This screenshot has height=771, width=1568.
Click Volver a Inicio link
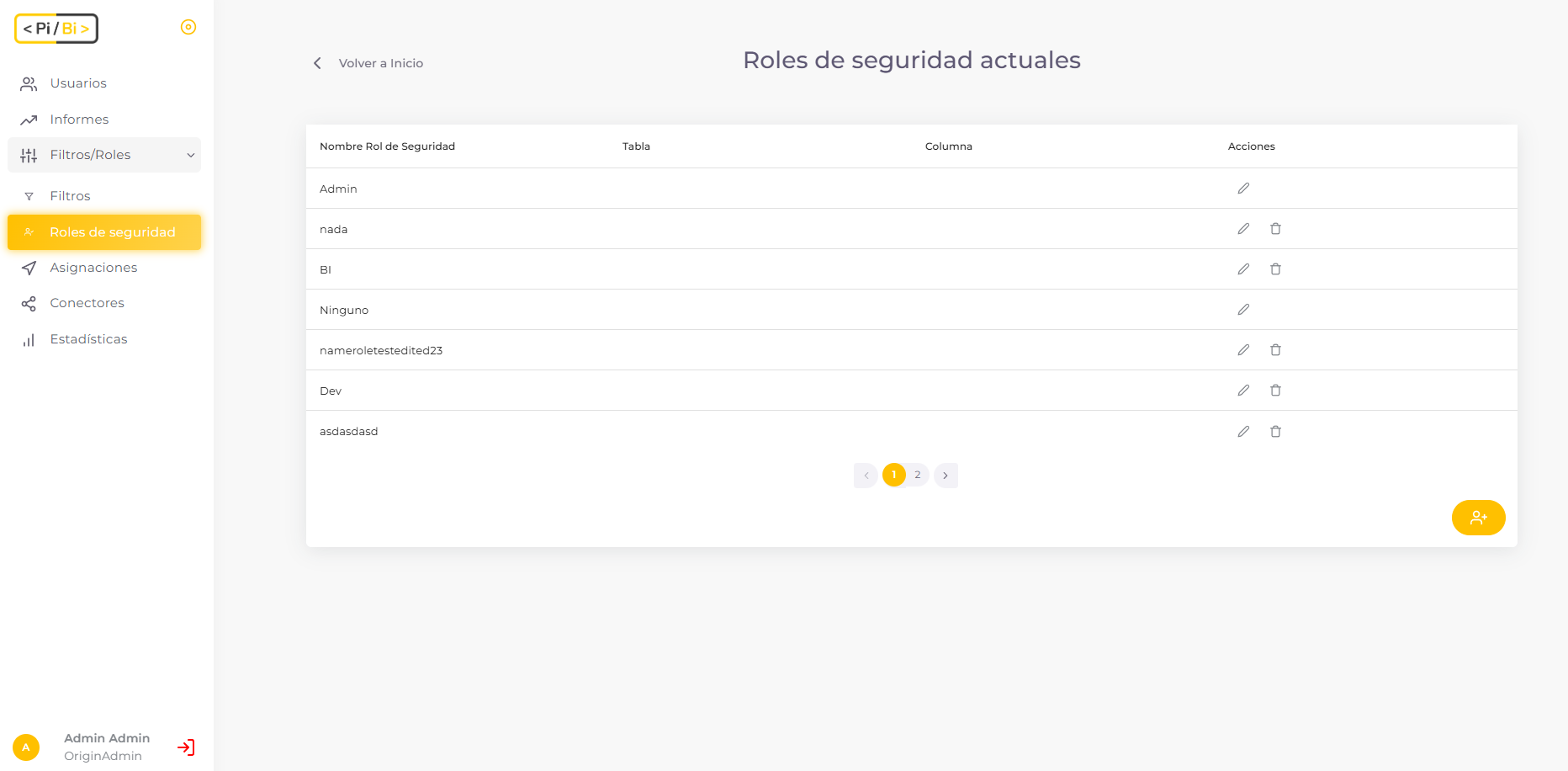pyautogui.click(x=381, y=63)
